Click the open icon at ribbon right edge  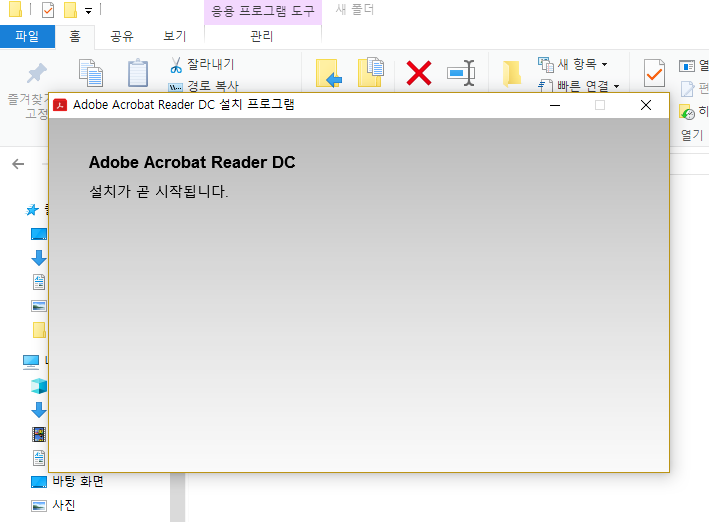[x=687, y=66]
